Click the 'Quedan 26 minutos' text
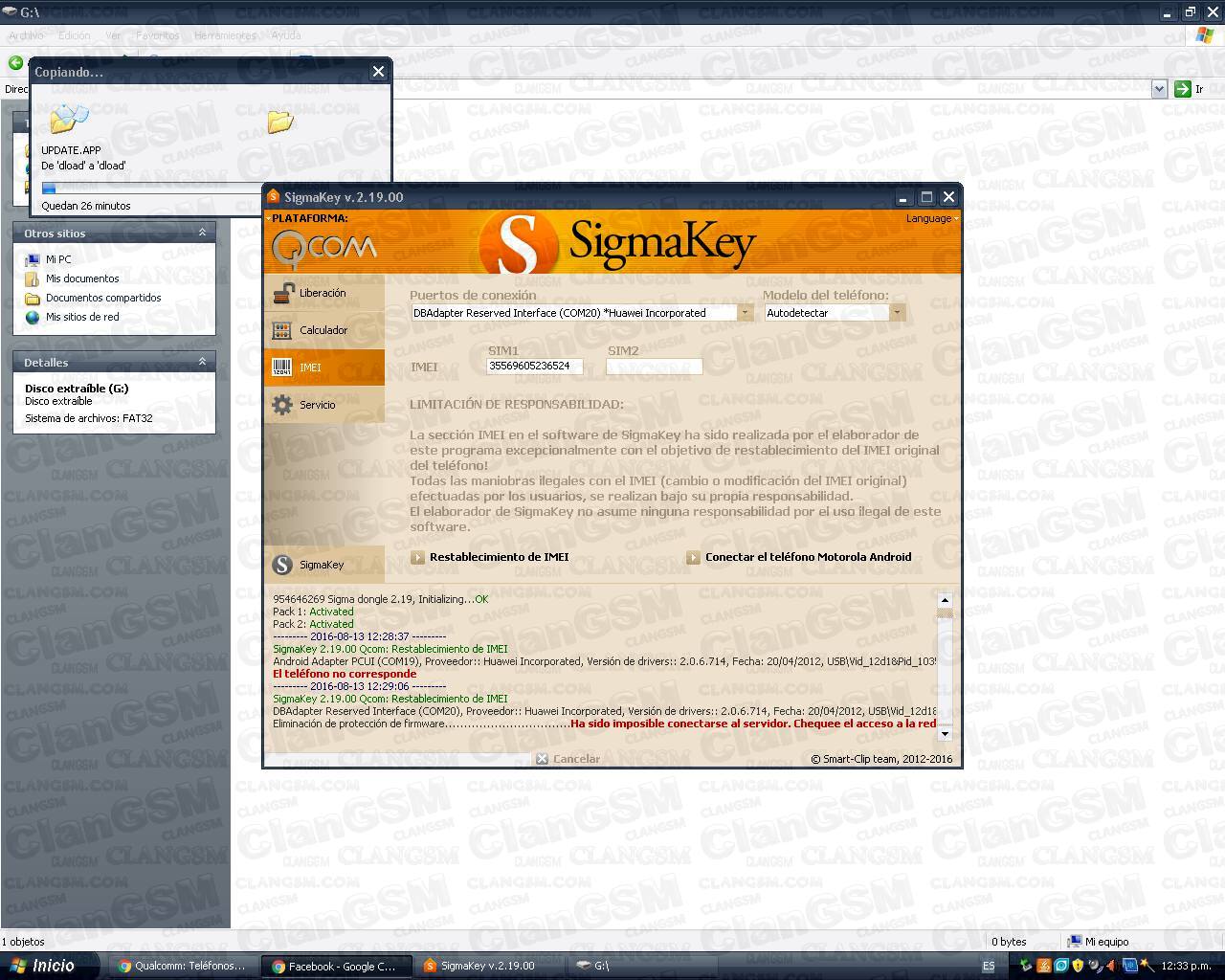1225x980 pixels. click(86, 206)
